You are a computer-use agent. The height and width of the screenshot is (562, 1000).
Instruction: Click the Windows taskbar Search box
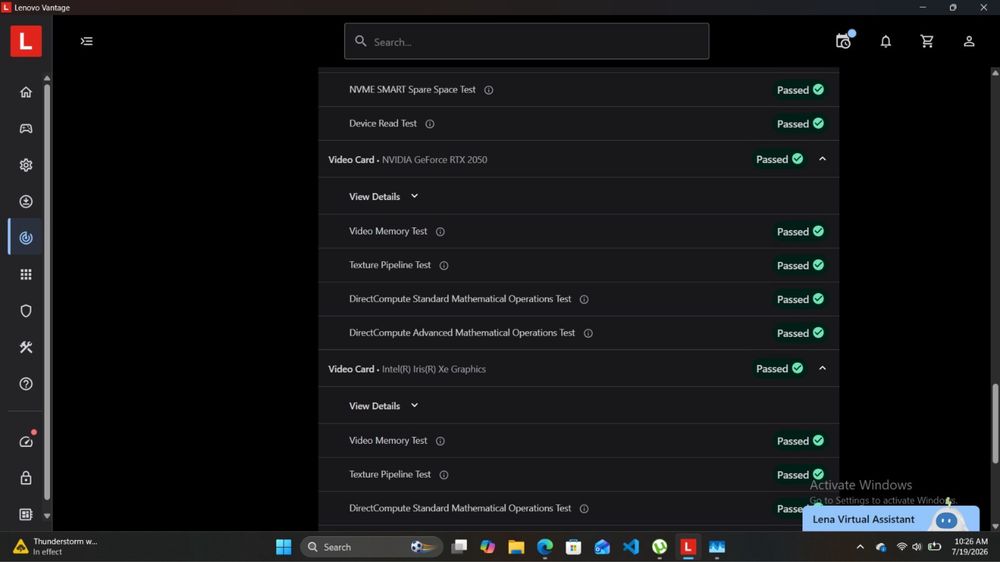click(371, 547)
